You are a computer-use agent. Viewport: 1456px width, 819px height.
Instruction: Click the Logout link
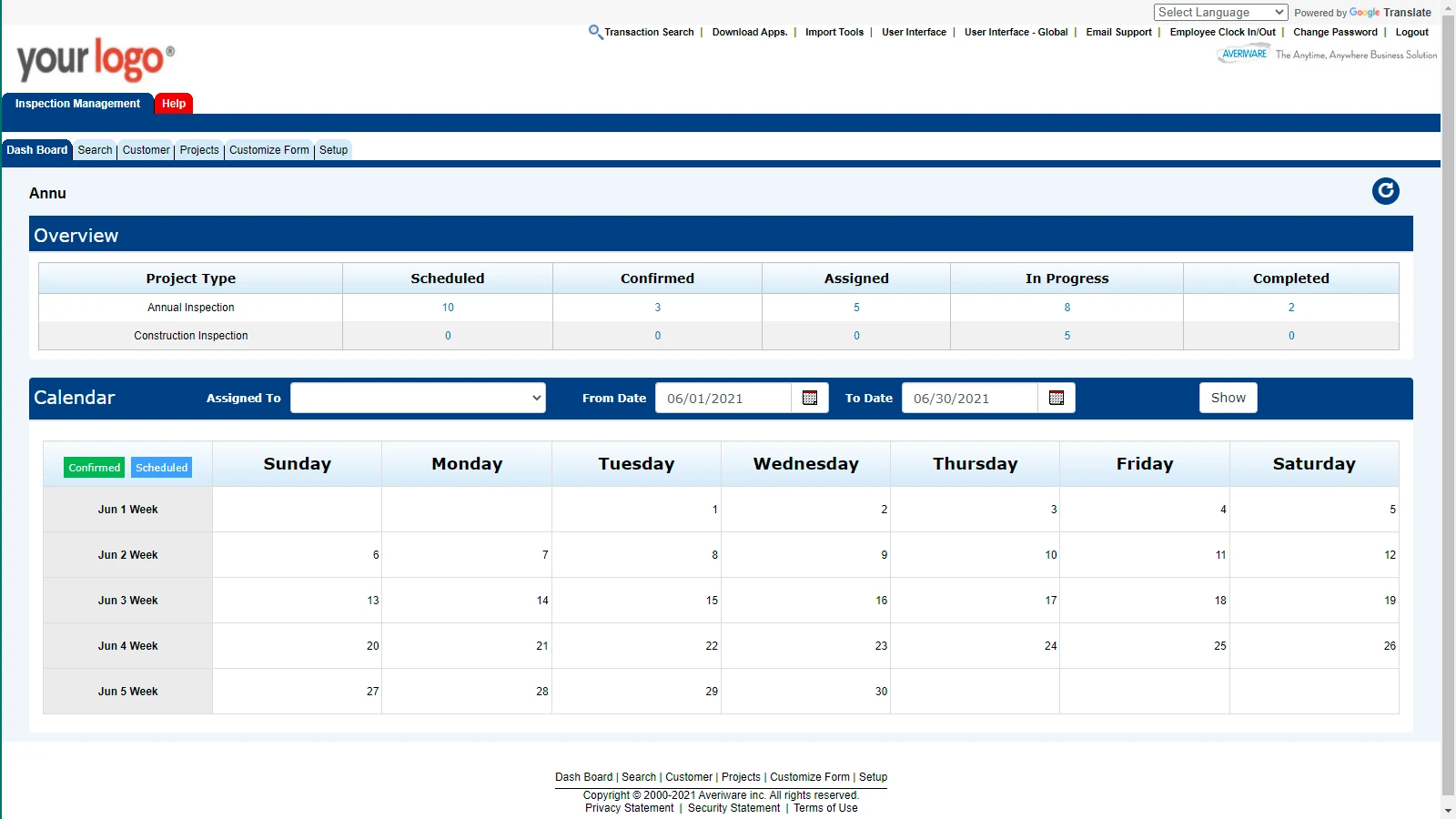[x=1411, y=32]
